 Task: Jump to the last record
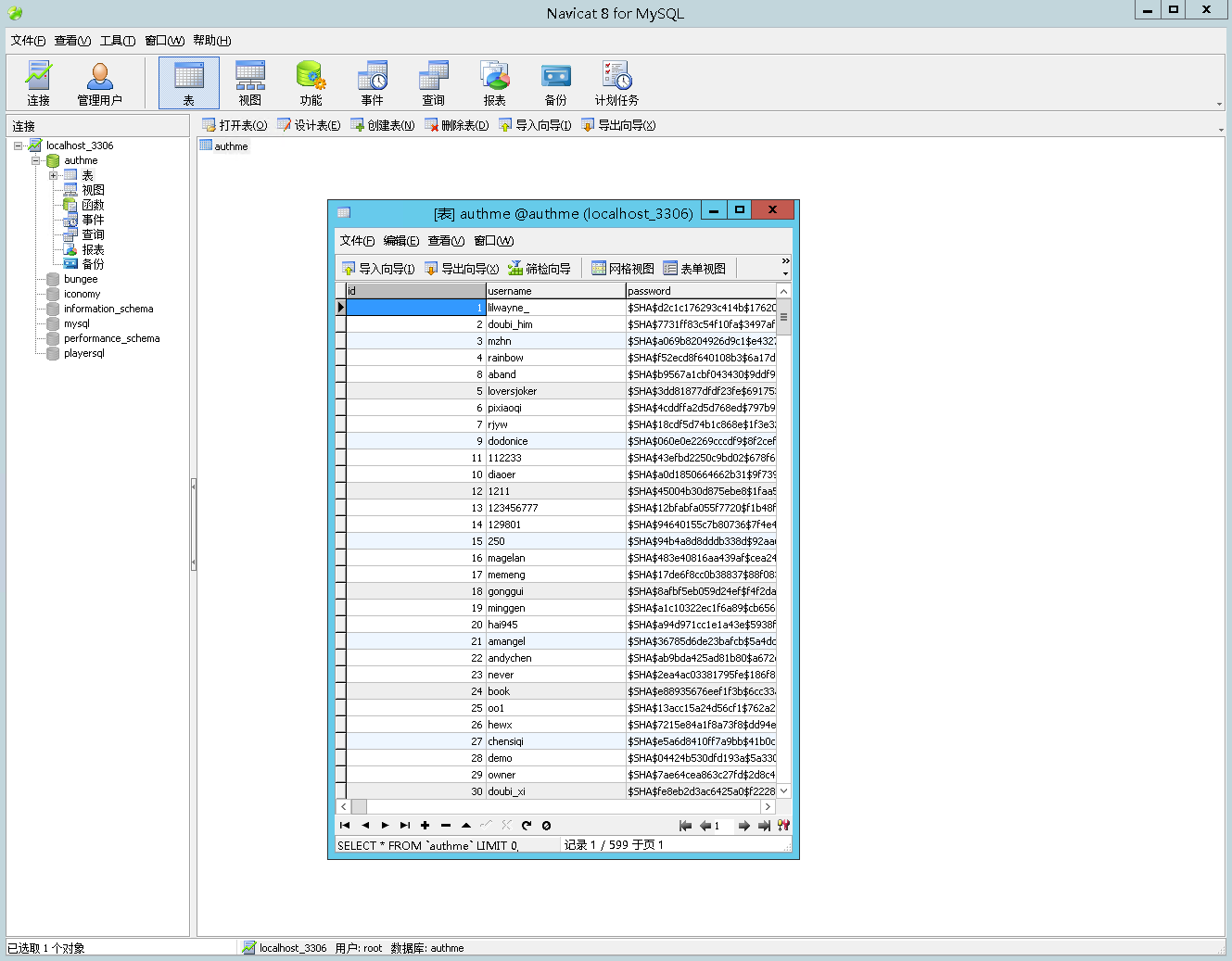(x=405, y=825)
